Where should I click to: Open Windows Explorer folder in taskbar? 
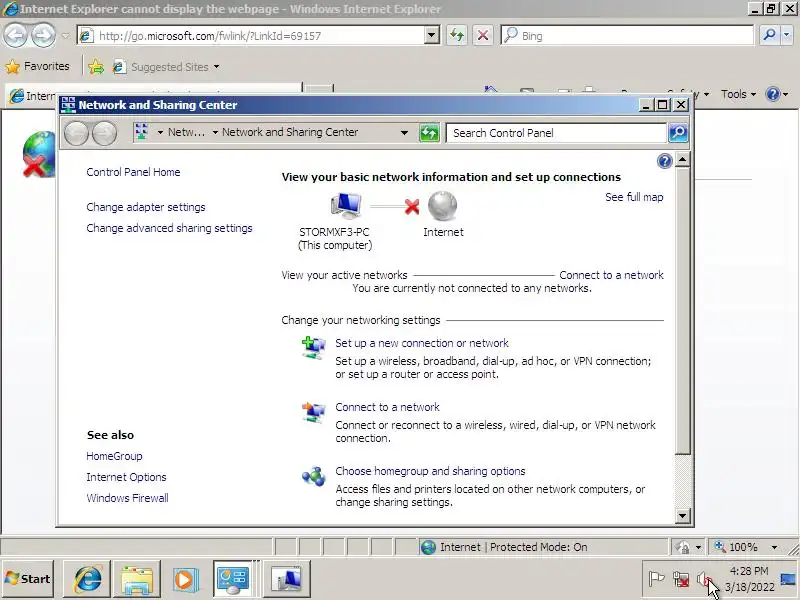137,579
